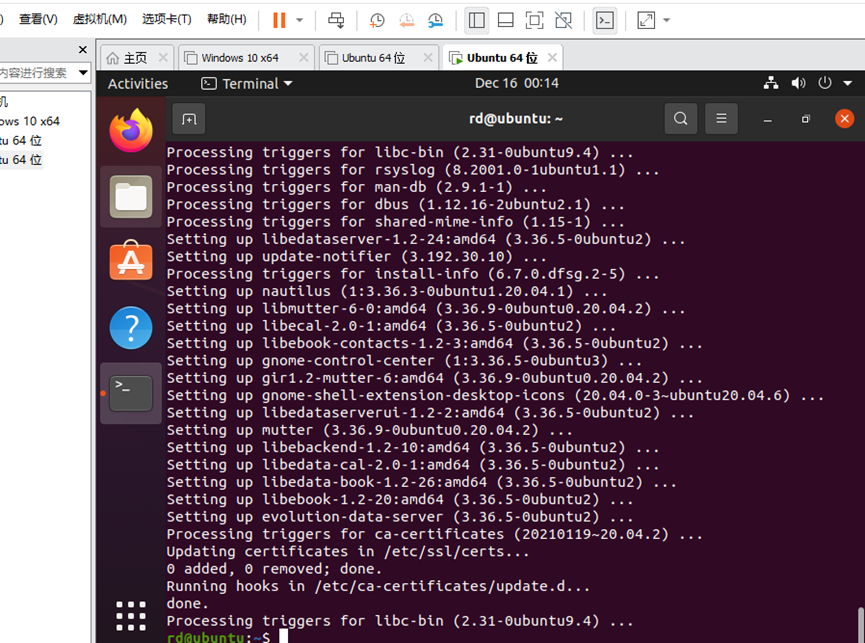Open the library search dropdown arrow
The height and width of the screenshot is (643, 865).
click(83, 73)
